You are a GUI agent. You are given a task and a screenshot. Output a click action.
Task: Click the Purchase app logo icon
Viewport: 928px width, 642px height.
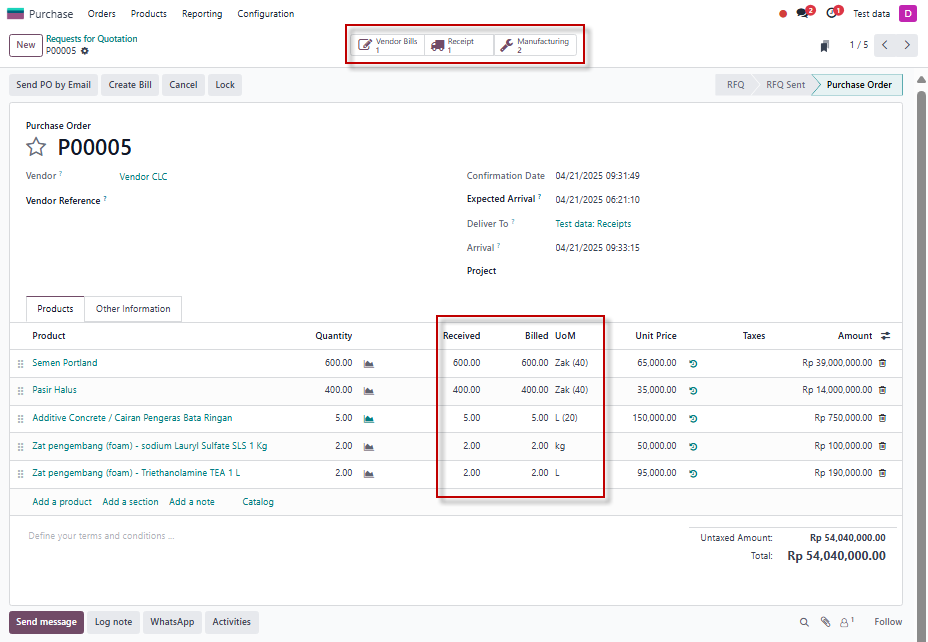point(15,14)
